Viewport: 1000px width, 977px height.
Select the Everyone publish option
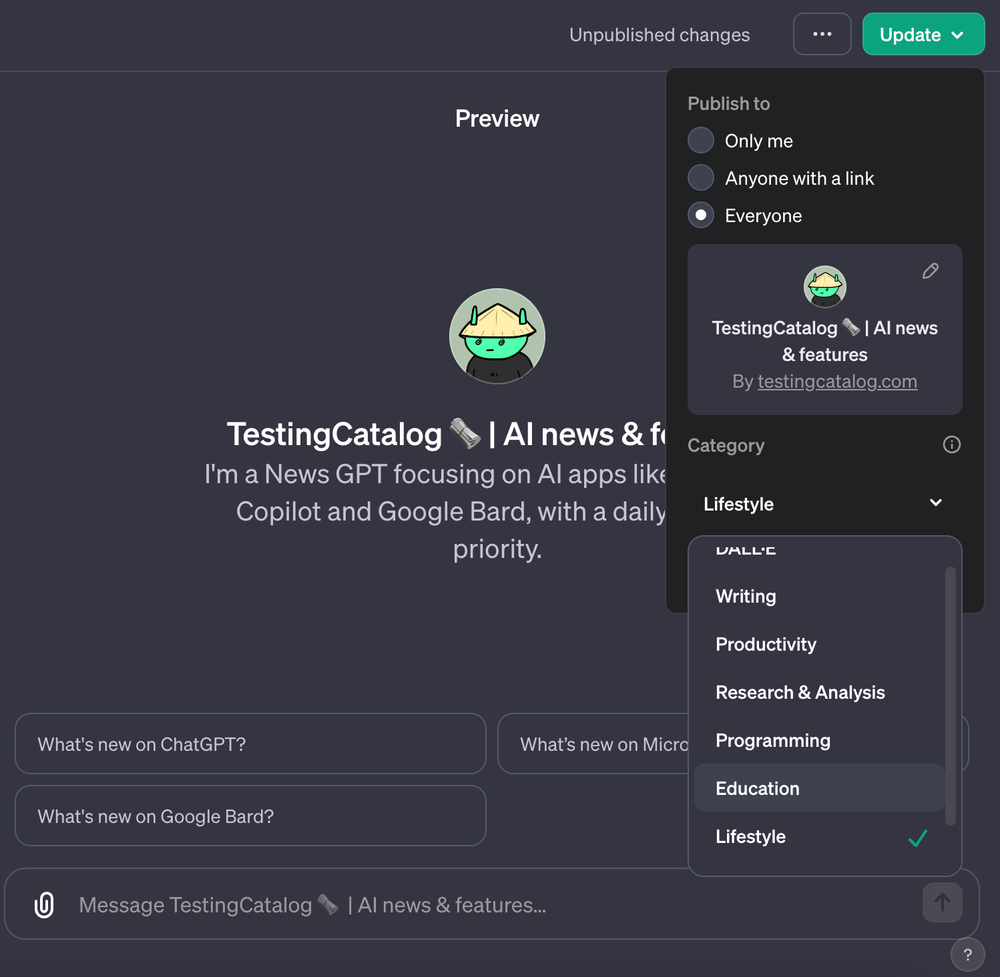pyautogui.click(x=700, y=215)
